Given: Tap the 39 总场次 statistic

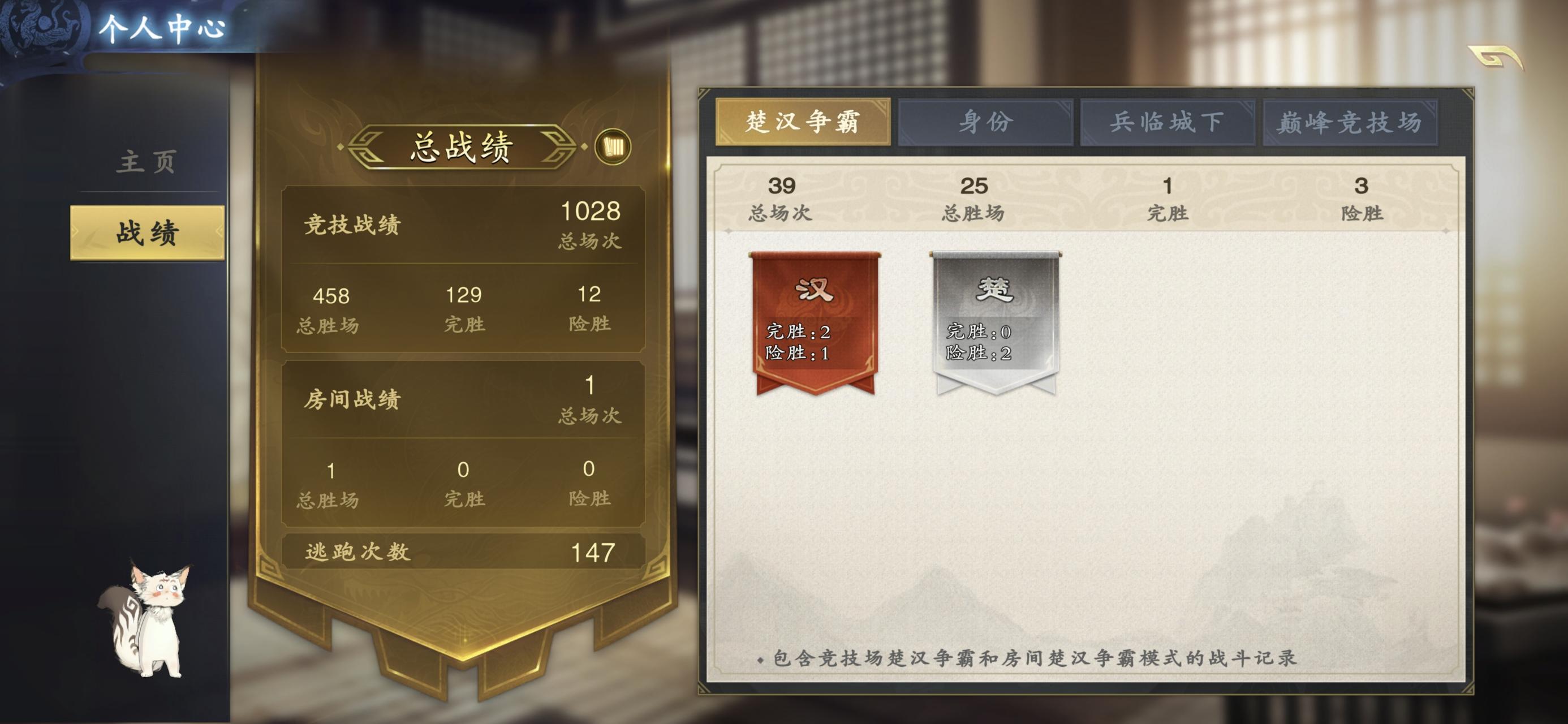Looking at the screenshot, I should coord(781,199).
